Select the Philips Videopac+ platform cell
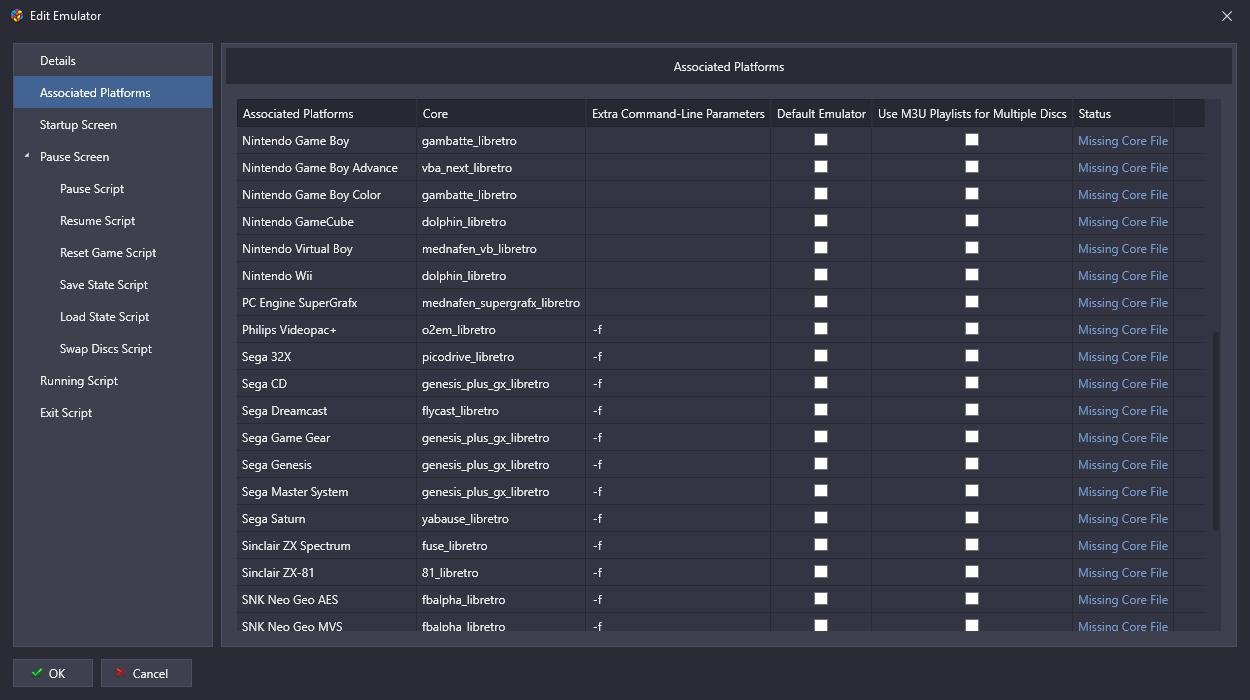 326,330
